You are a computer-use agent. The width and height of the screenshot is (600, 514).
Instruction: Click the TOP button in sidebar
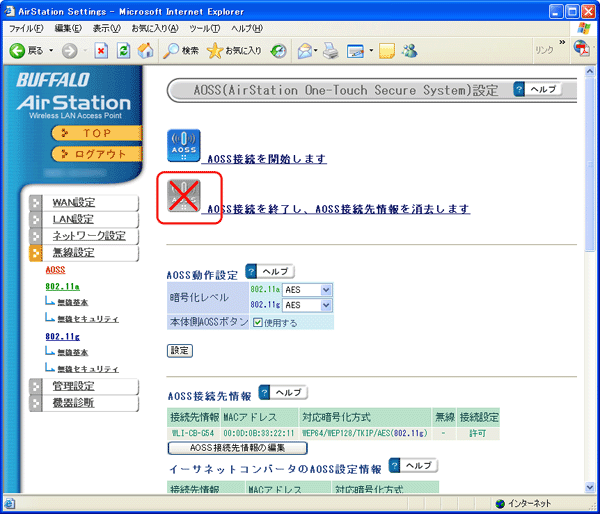[97, 133]
